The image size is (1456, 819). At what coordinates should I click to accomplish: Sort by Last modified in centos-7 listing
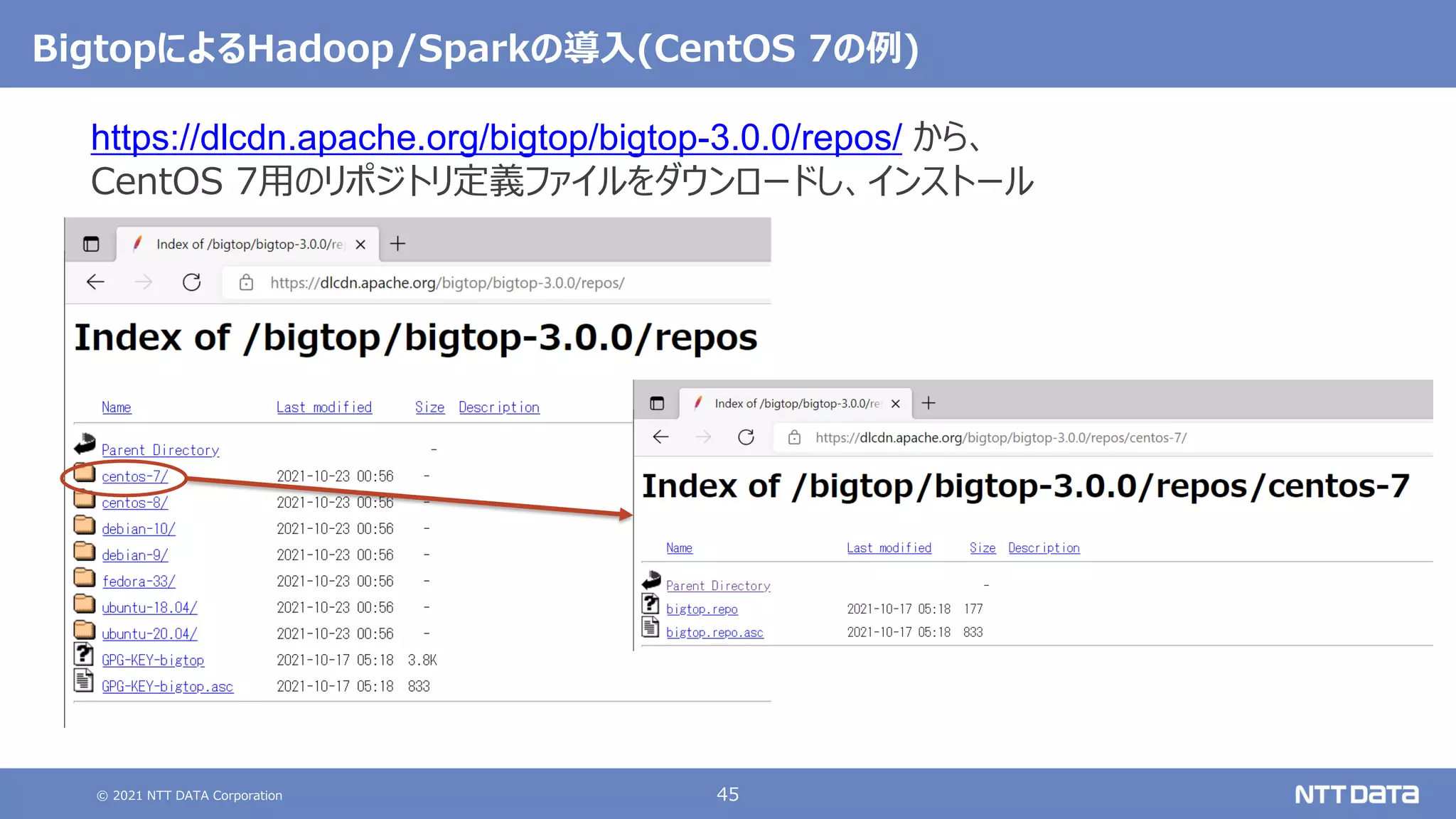(889, 548)
